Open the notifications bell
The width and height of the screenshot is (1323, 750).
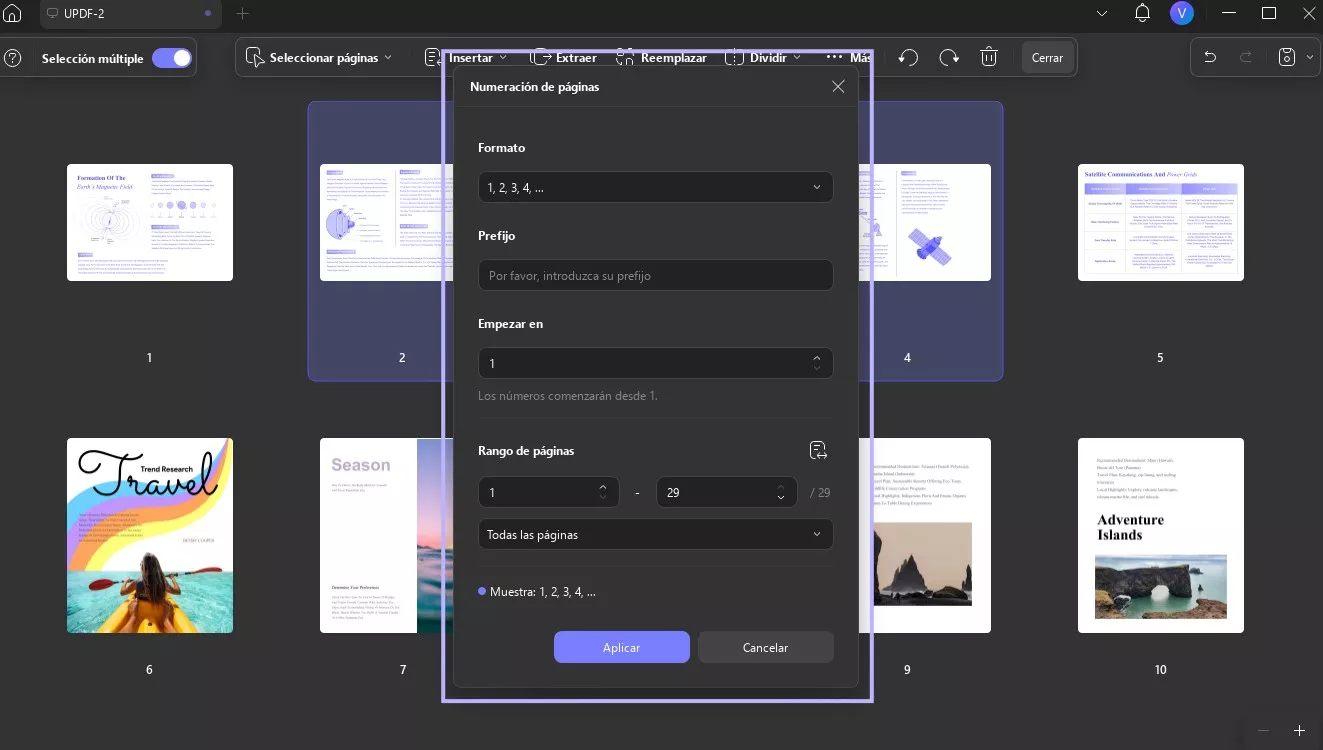1143,13
